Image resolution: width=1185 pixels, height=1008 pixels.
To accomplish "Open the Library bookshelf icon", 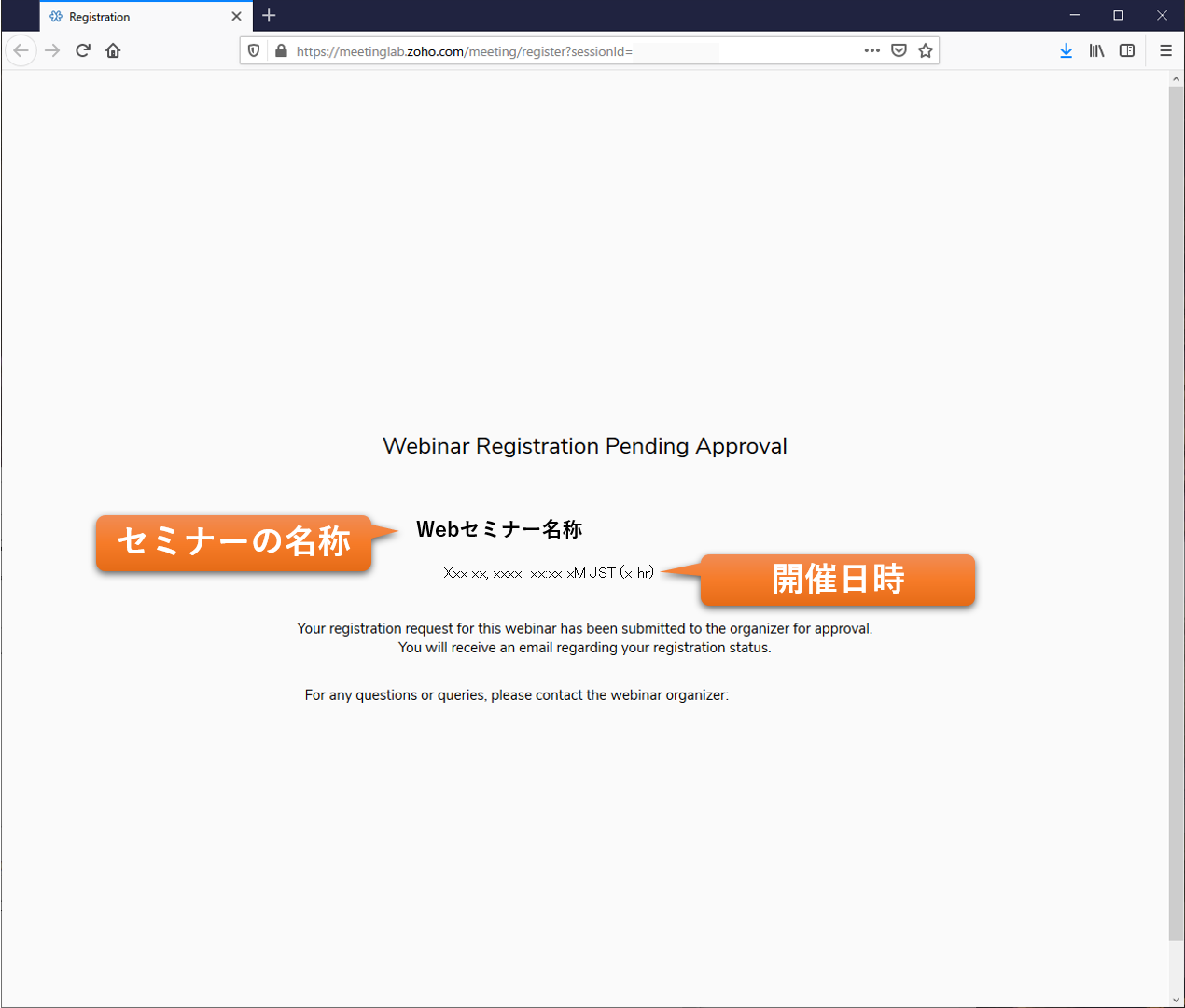I will (1096, 50).
